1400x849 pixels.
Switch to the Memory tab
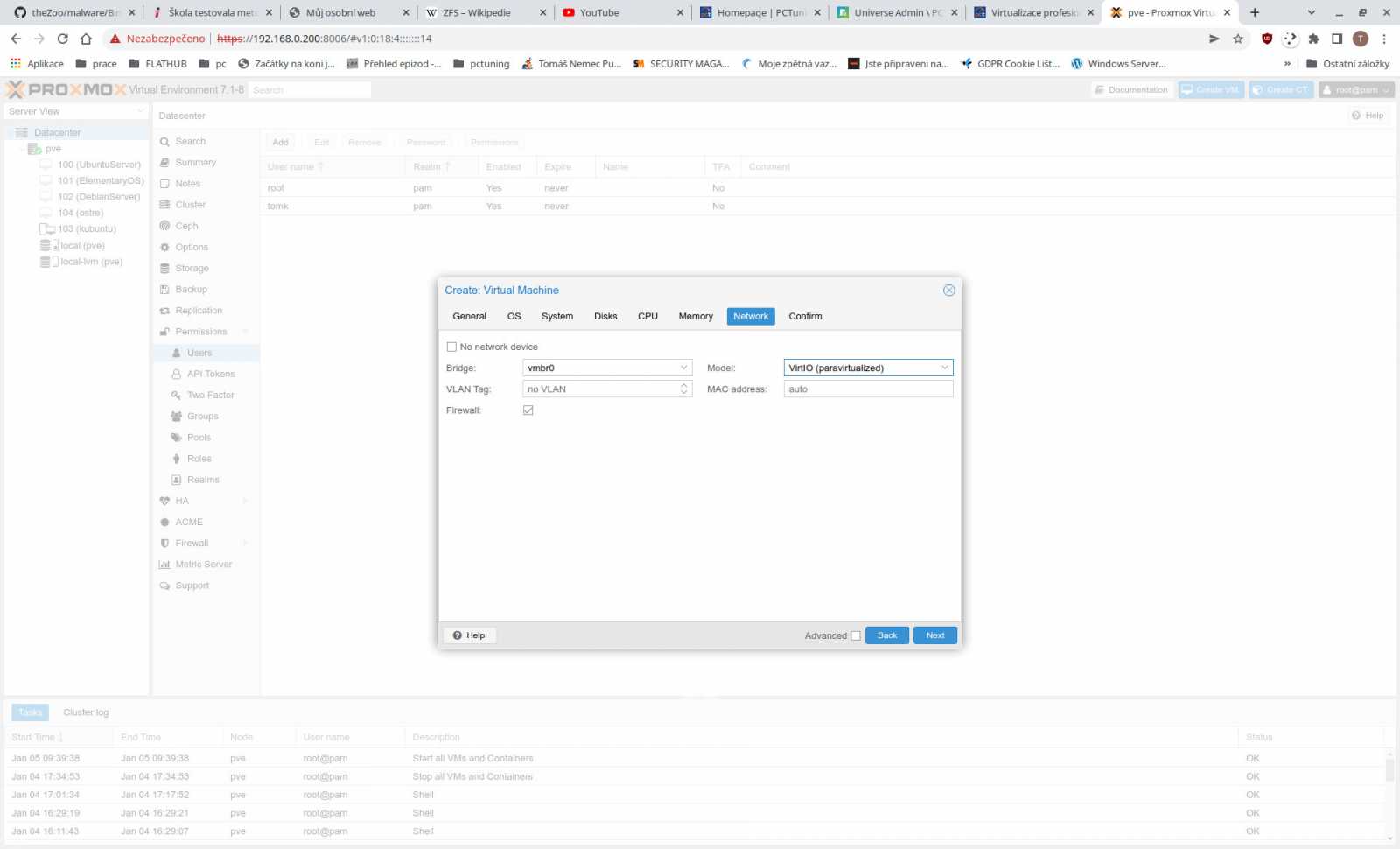(696, 317)
